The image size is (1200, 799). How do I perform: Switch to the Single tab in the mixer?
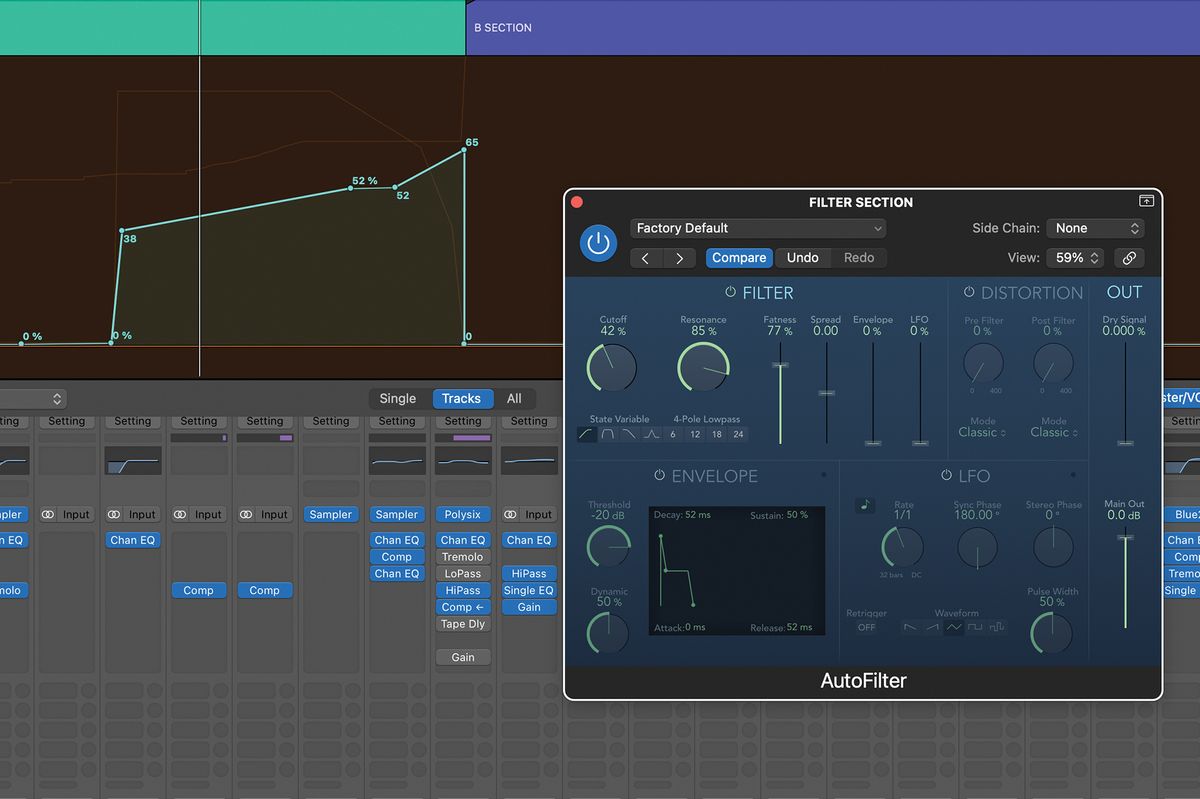point(397,398)
